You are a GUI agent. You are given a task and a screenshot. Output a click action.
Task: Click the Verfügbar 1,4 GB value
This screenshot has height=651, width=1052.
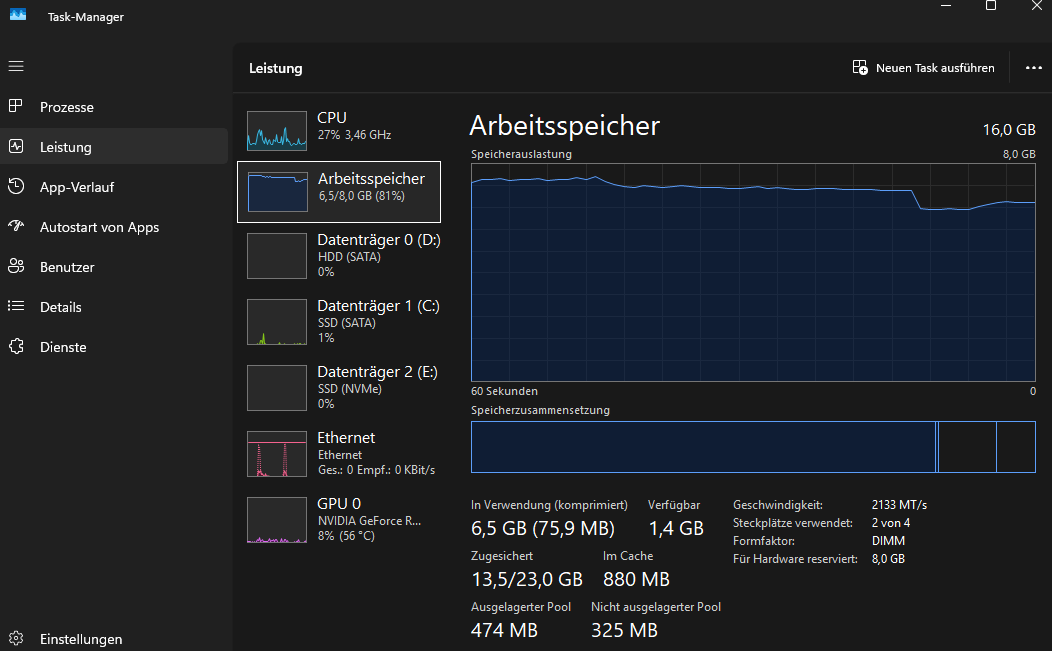[x=676, y=528]
